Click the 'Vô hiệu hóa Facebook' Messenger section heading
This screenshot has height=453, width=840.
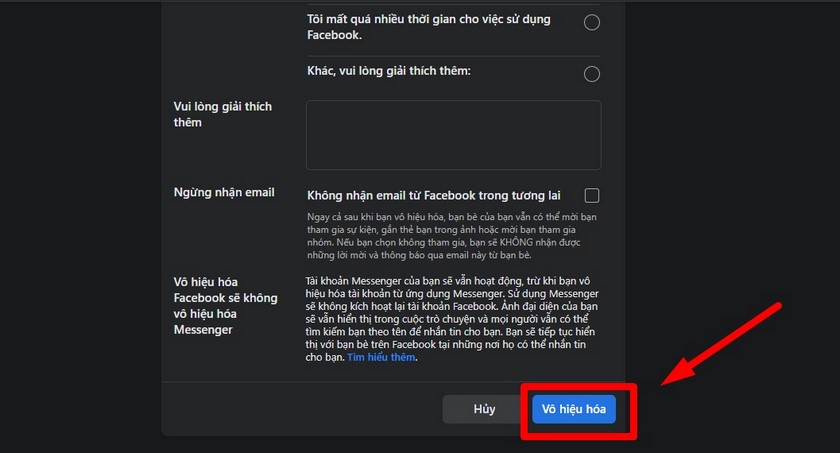(225, 305)
